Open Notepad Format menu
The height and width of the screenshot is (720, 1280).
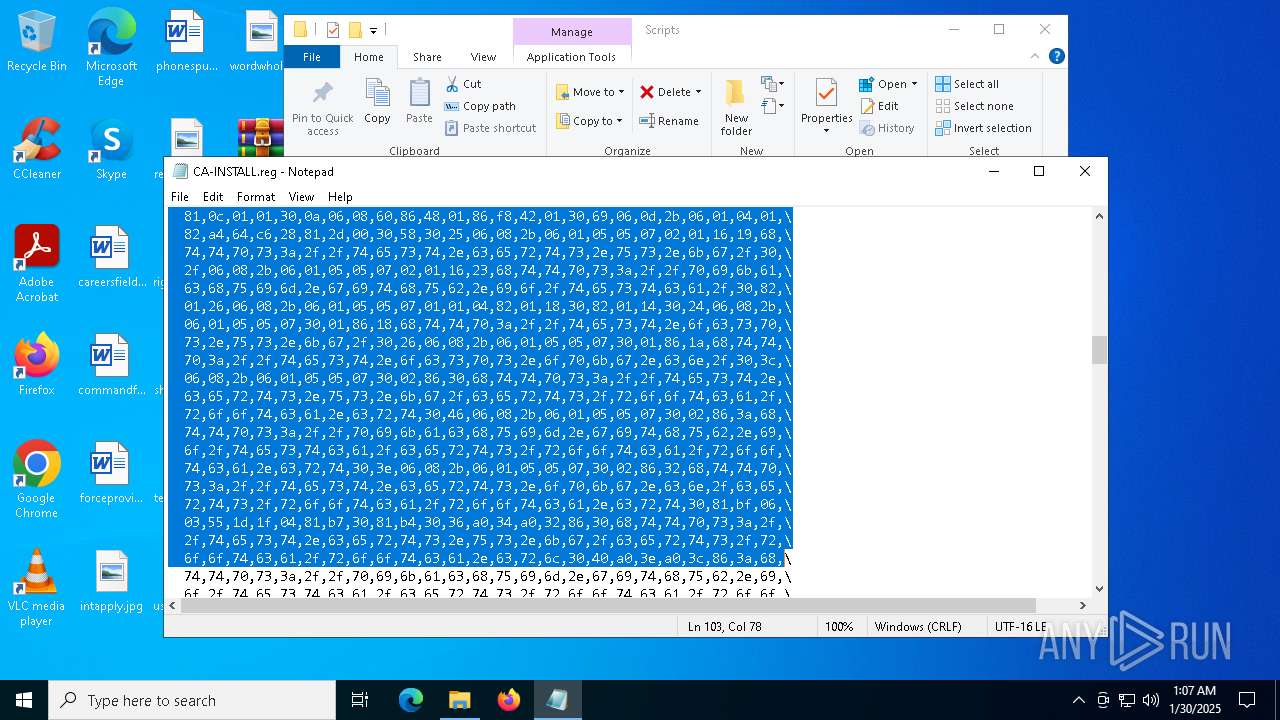pos(256,197)
